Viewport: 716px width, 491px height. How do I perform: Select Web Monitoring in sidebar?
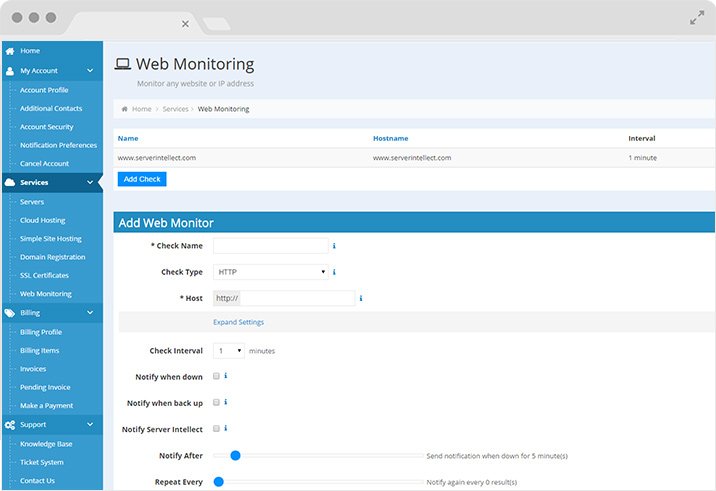[x=46, y=294]
